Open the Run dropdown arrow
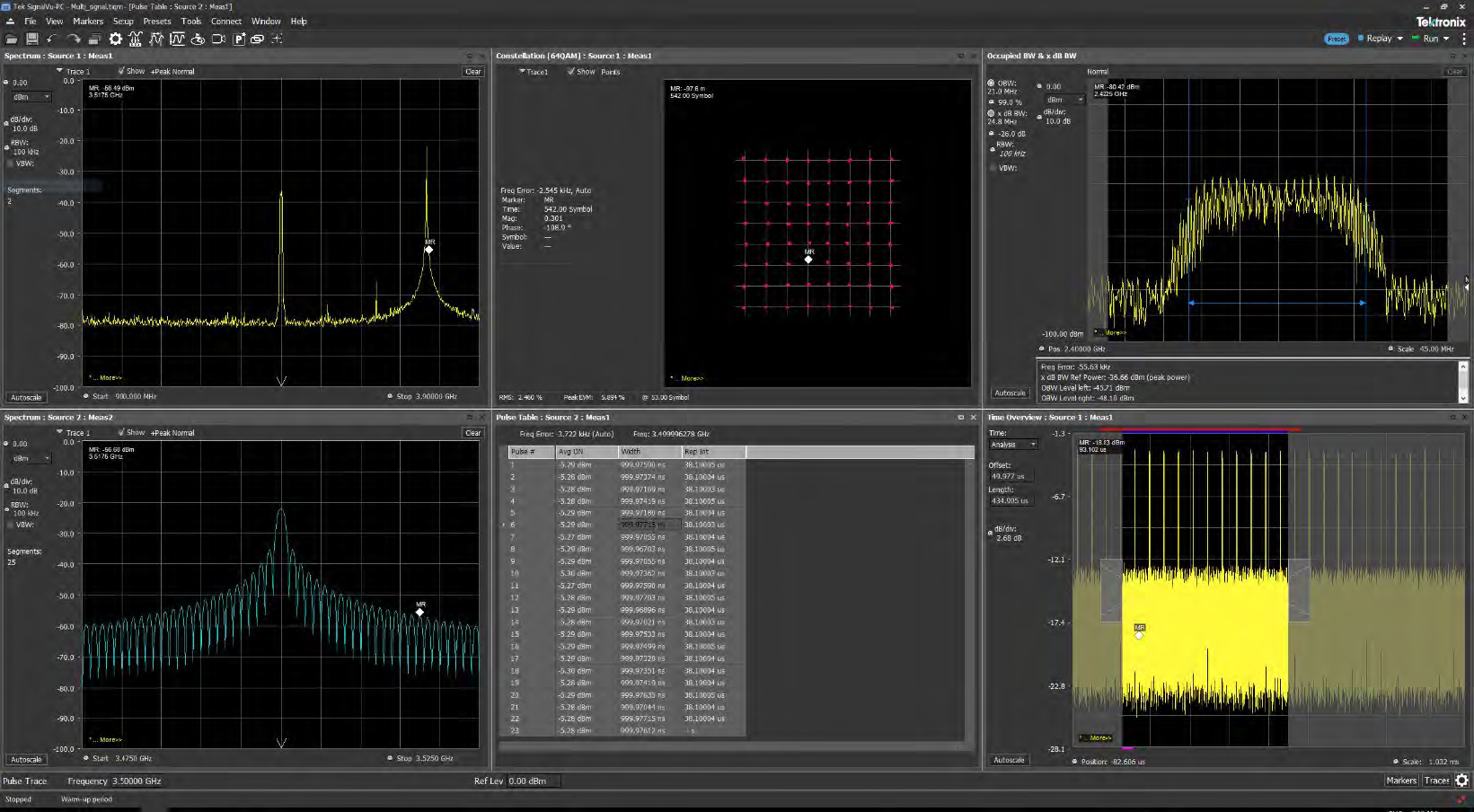Screen dimensions: 1474x812 tap(1446, 39)
